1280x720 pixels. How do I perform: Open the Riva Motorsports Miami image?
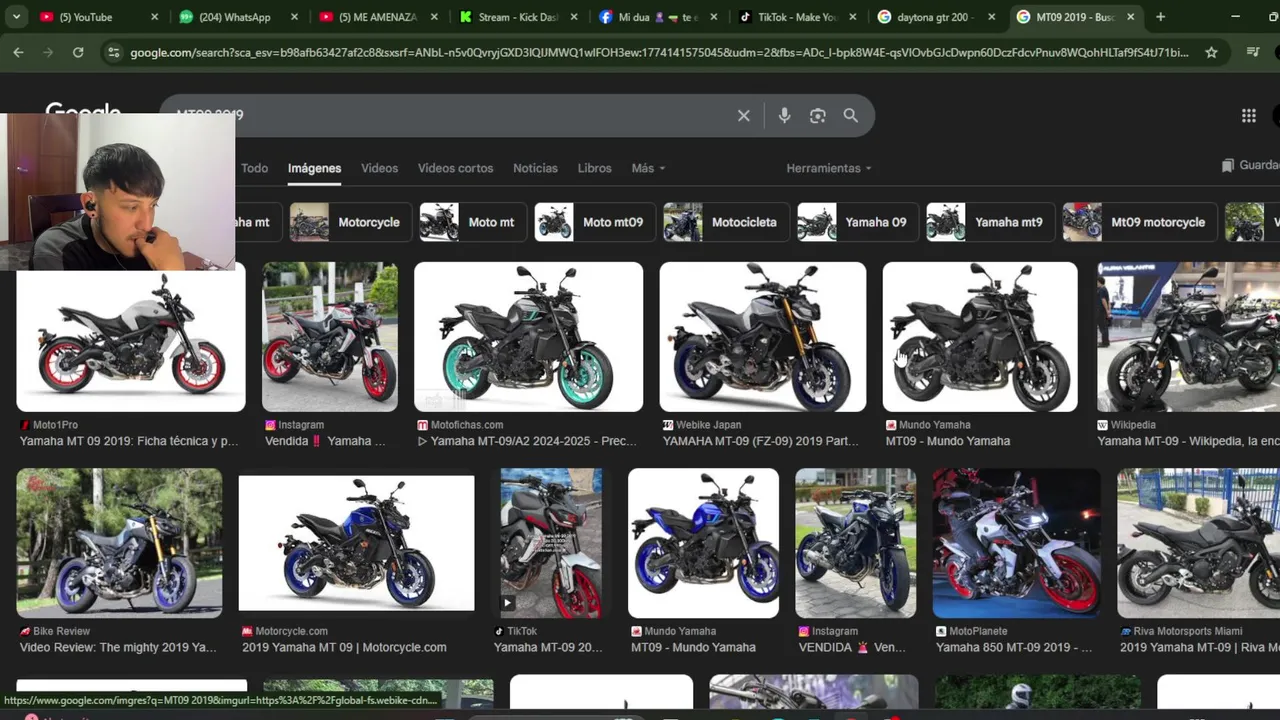tap(1198, 543)
